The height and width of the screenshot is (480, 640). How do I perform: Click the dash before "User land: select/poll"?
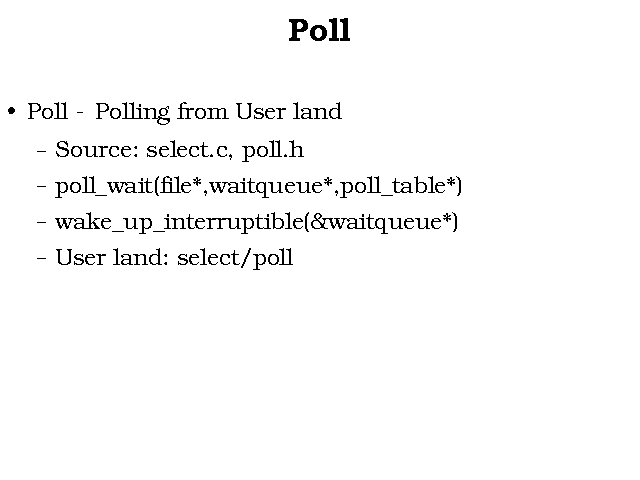(x=40, y=259)
